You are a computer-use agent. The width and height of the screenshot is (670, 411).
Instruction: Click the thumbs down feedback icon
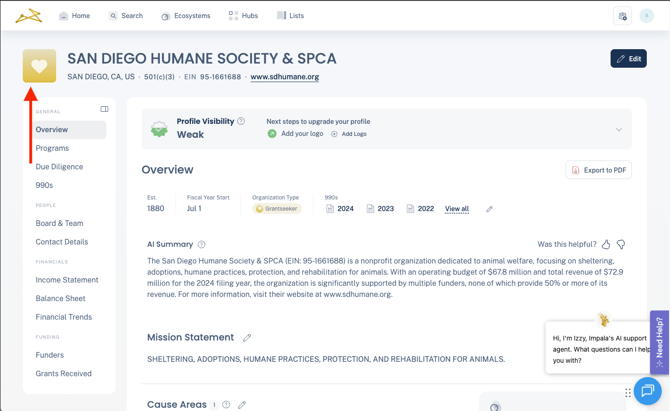coord(621,244)
